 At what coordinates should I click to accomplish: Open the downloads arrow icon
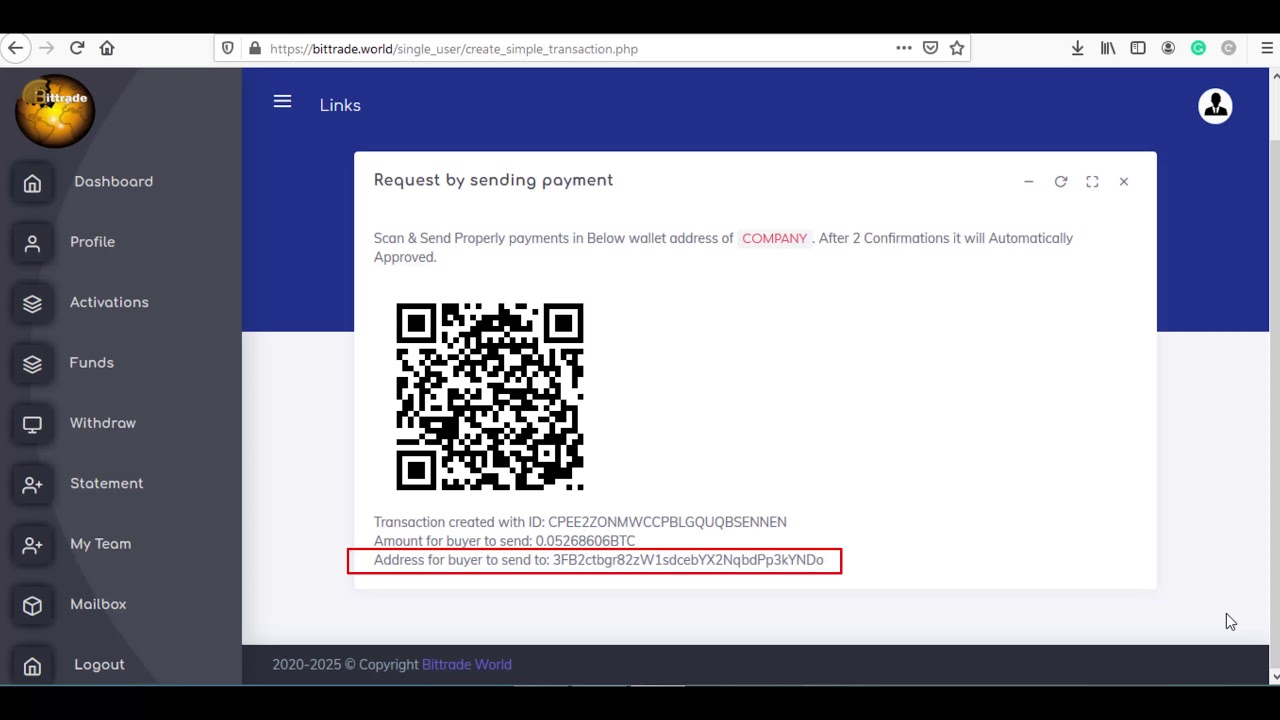[x=1077, y=48]
